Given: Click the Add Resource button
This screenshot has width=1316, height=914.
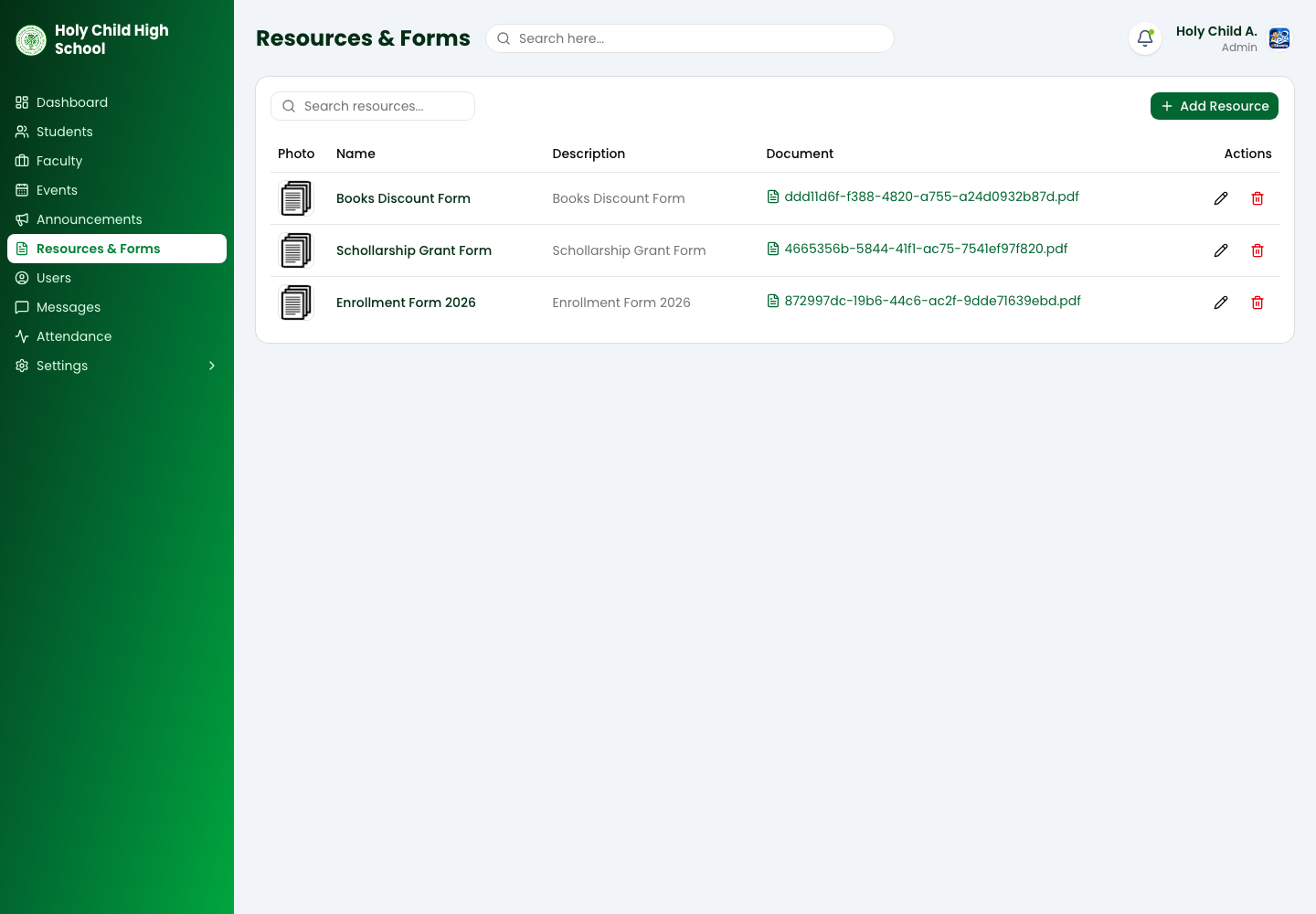Looking at the screenshot, I should click(1215, 106).
